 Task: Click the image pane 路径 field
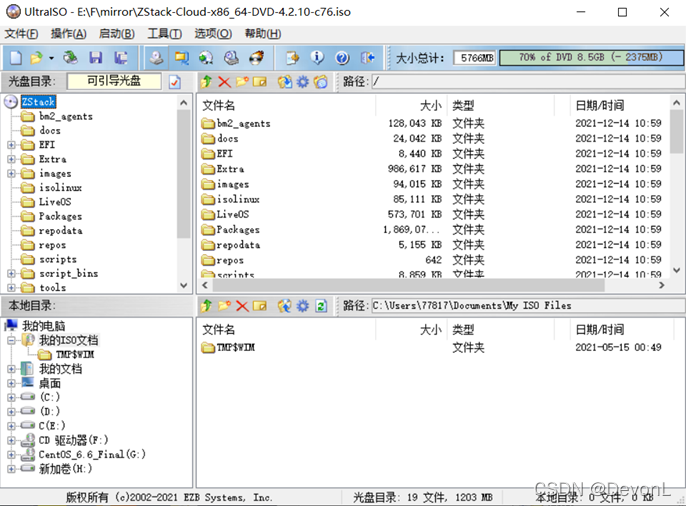point(528,81)
